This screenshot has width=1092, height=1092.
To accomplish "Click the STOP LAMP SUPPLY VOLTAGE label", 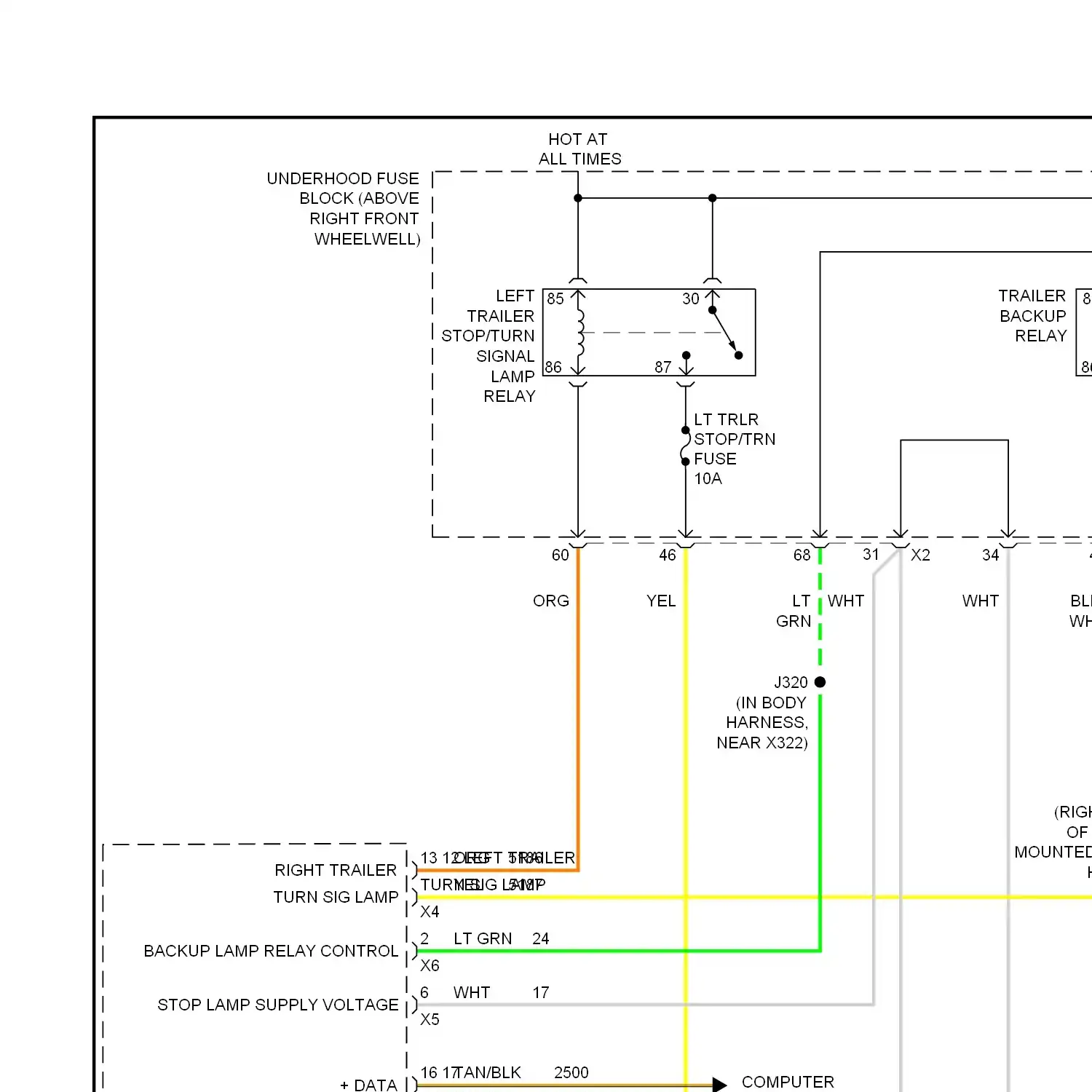I will point(278,1005).
